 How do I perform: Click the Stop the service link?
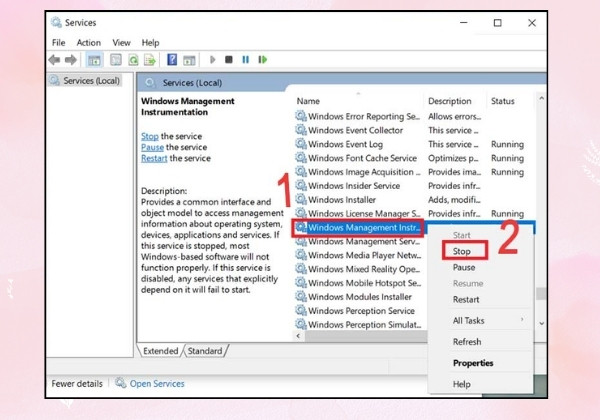point(150,136)
